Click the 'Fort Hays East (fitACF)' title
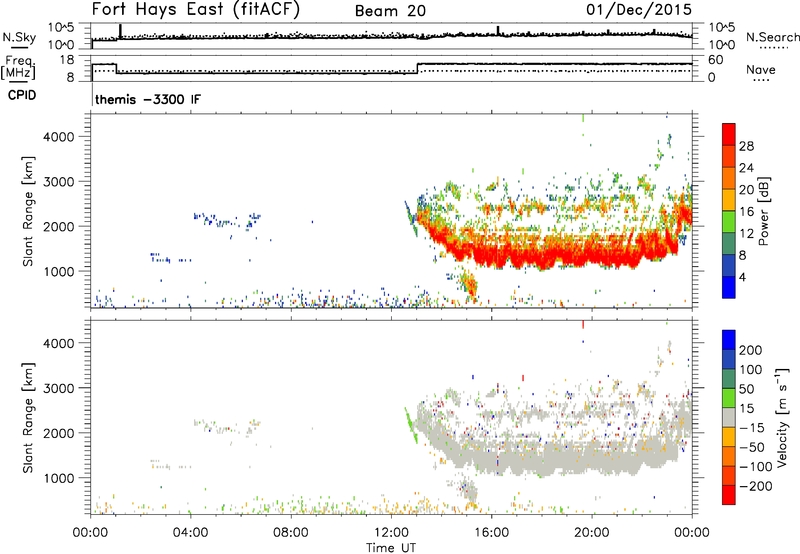800x554 pixels. [x=195, y=9]
